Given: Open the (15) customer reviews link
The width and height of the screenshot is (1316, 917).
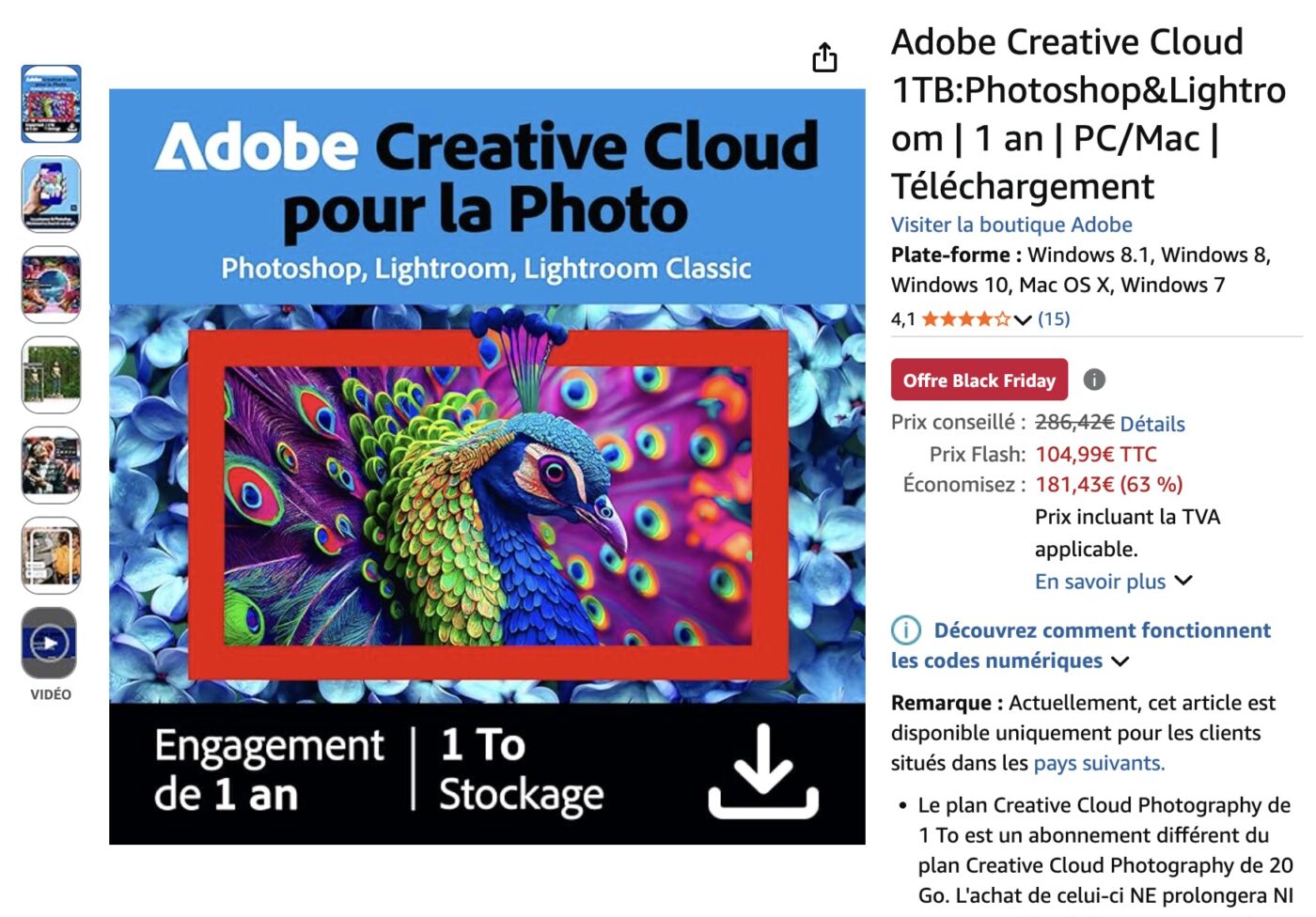Looking at the screenshot, I should (x=1054, y=319).
